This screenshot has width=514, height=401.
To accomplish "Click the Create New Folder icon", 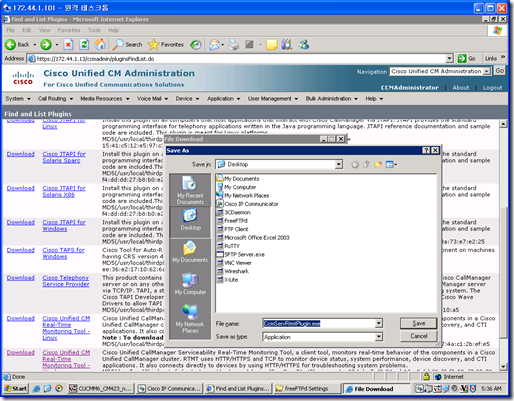I will (x=378, y=164).
